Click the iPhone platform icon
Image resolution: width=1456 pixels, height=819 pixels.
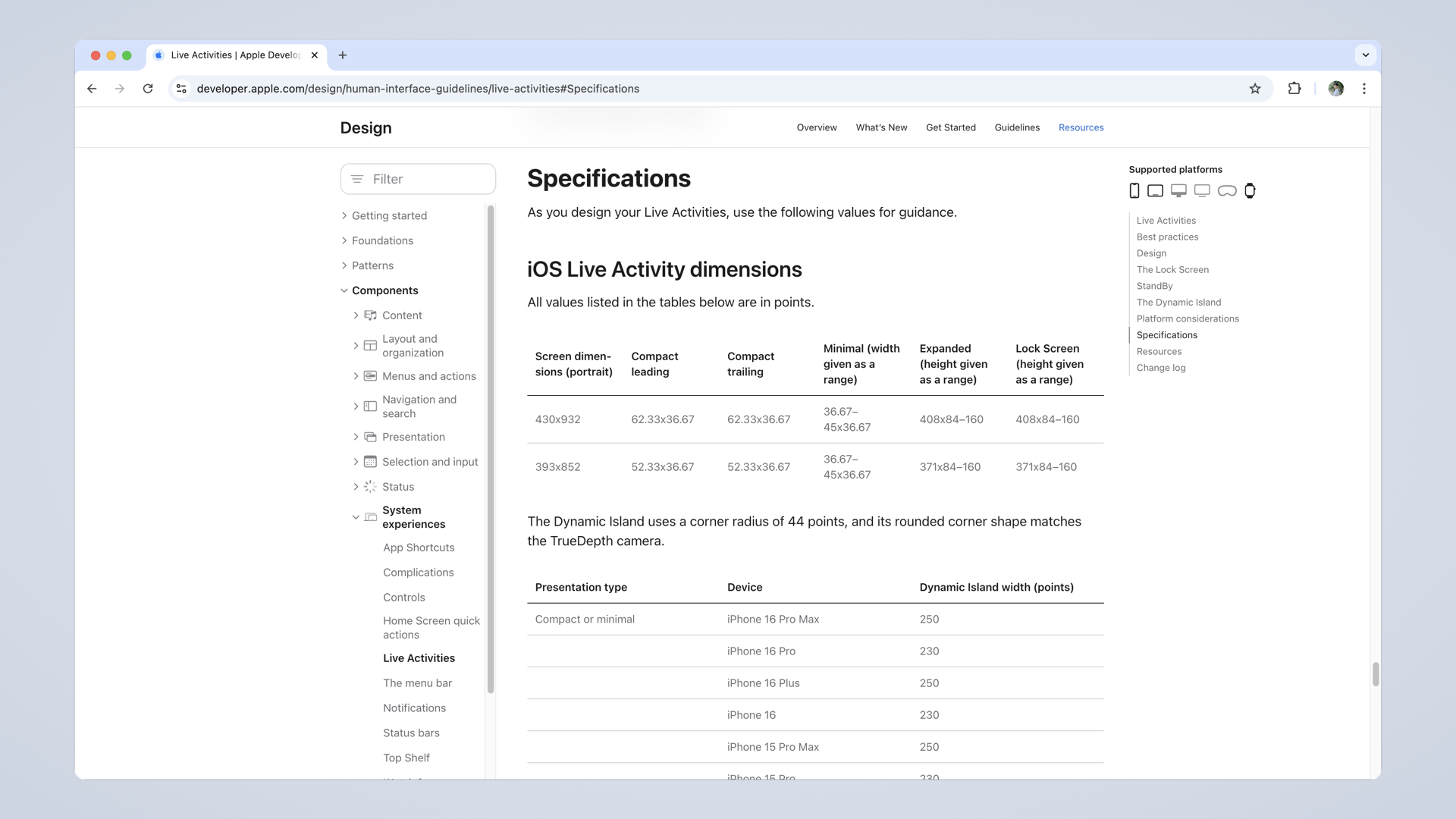click(x=1134, y=191)
